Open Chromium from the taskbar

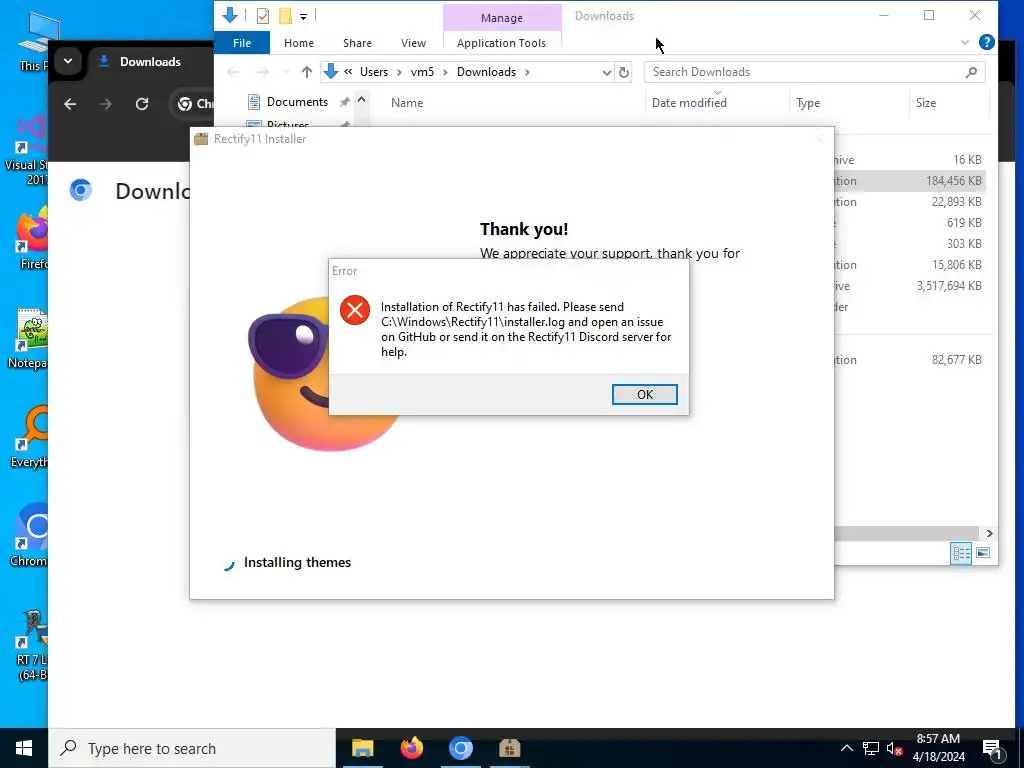[x=460, y=748]
